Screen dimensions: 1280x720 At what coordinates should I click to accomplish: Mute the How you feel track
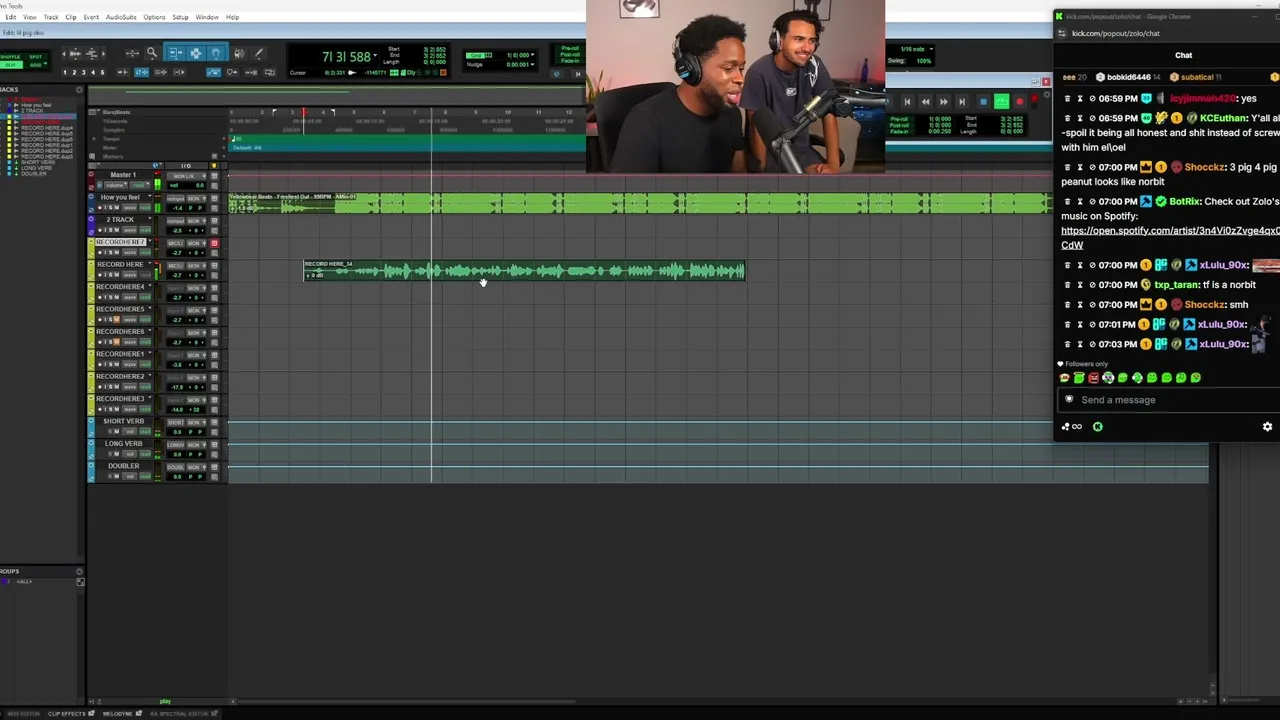click(x=116, y=208)
